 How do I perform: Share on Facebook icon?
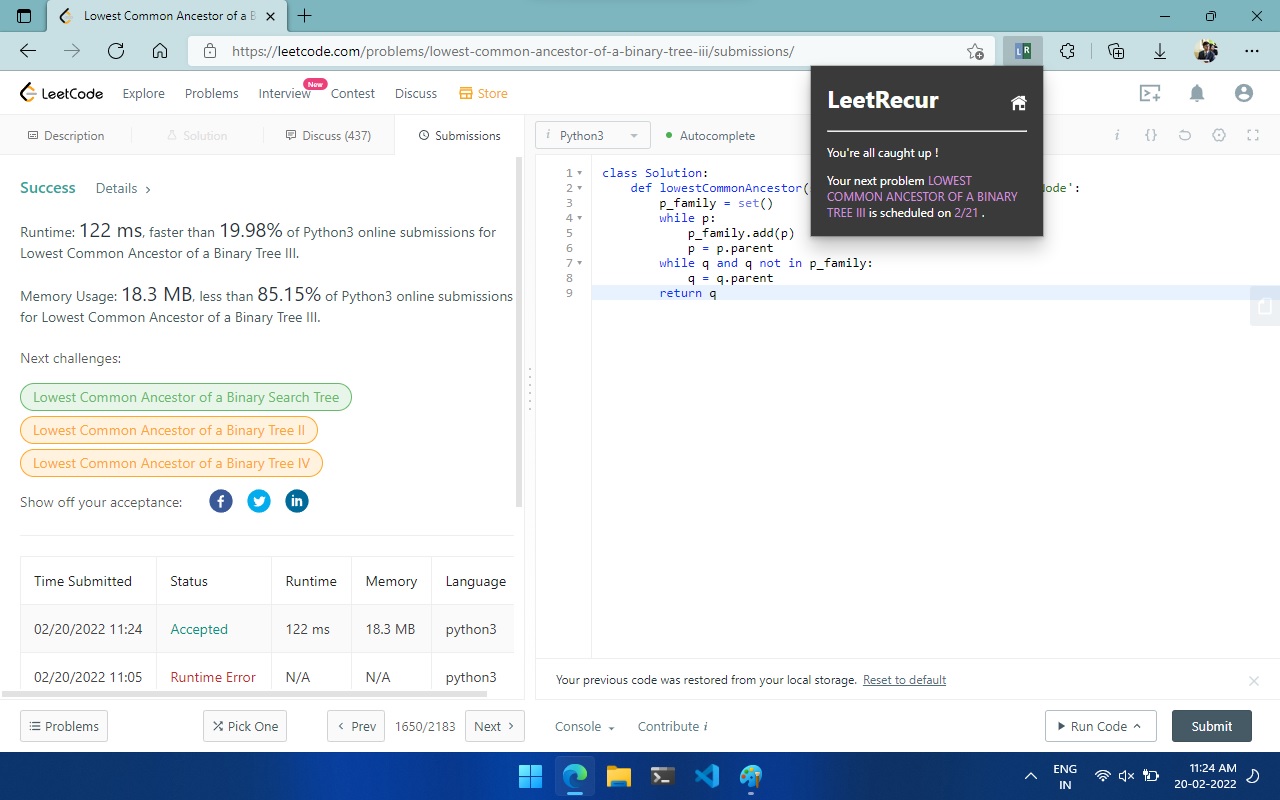(221, 501)
